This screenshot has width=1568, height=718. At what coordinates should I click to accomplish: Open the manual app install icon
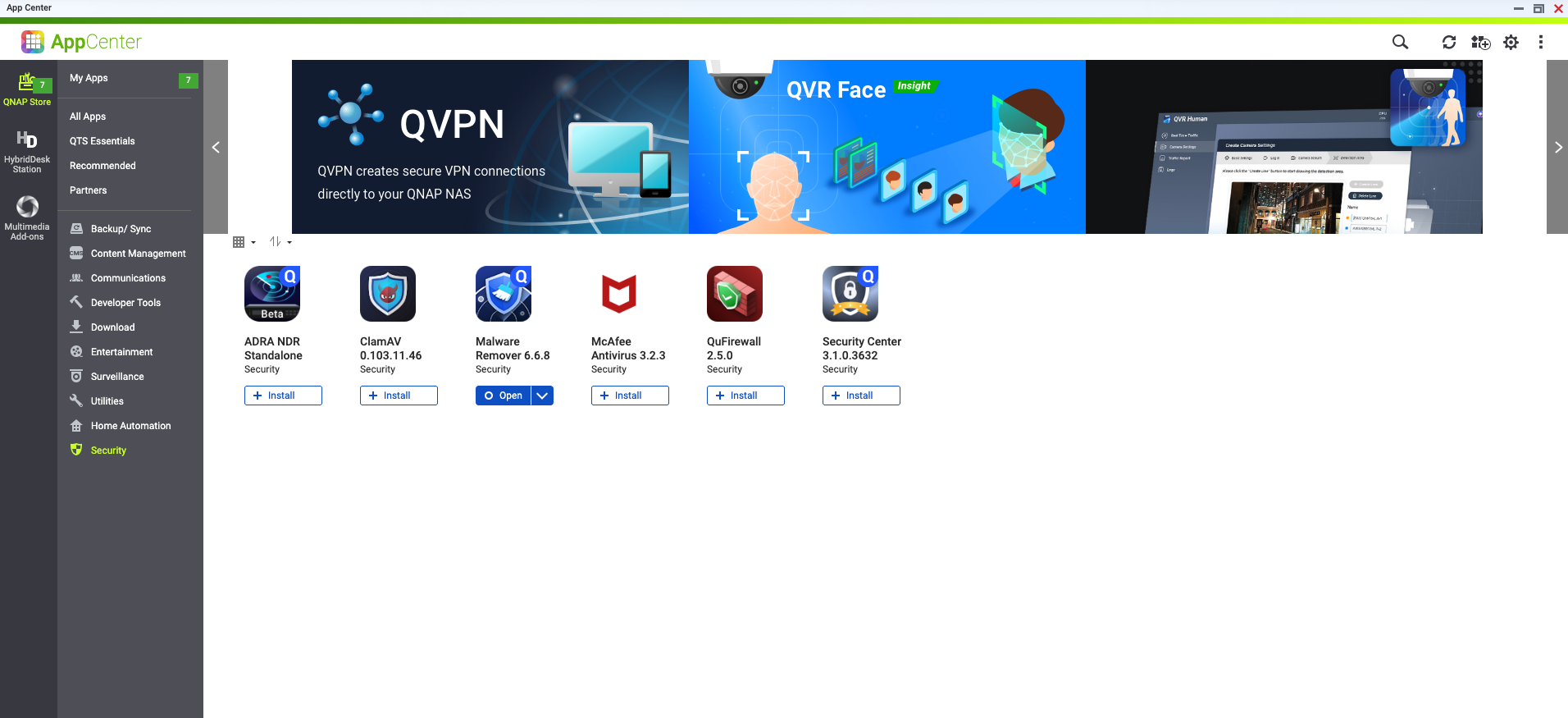tap(1480, 42)
